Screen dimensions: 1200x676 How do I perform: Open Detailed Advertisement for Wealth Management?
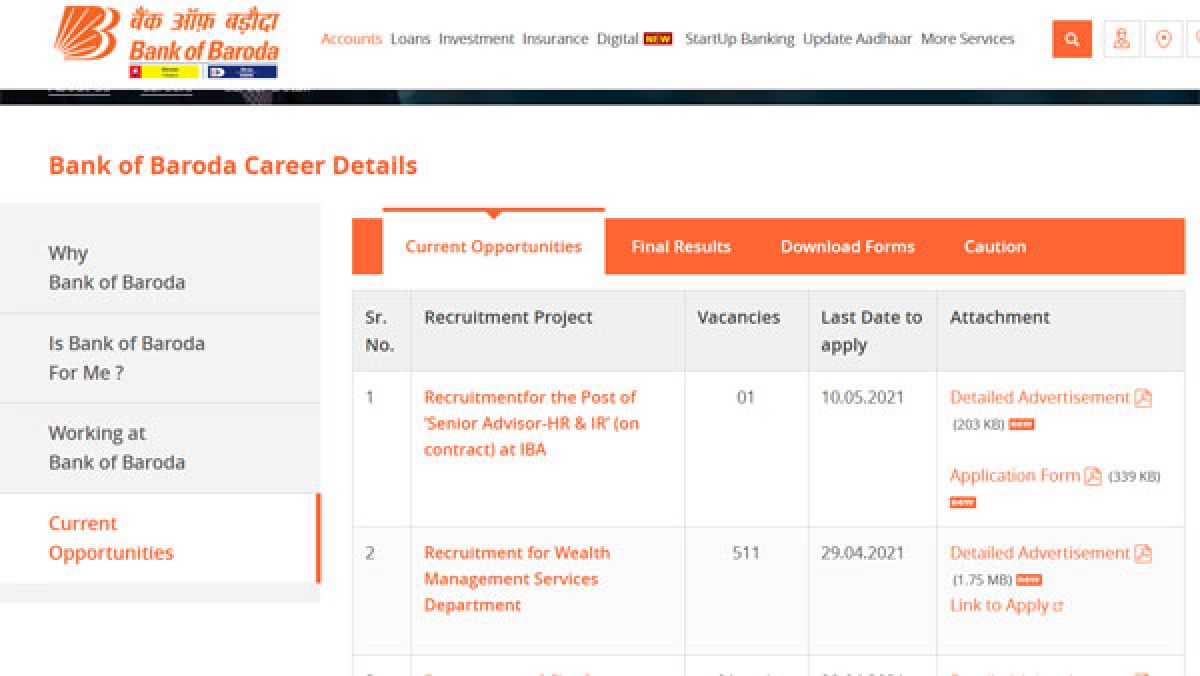pyautogui.click(x=1039, y=553)
